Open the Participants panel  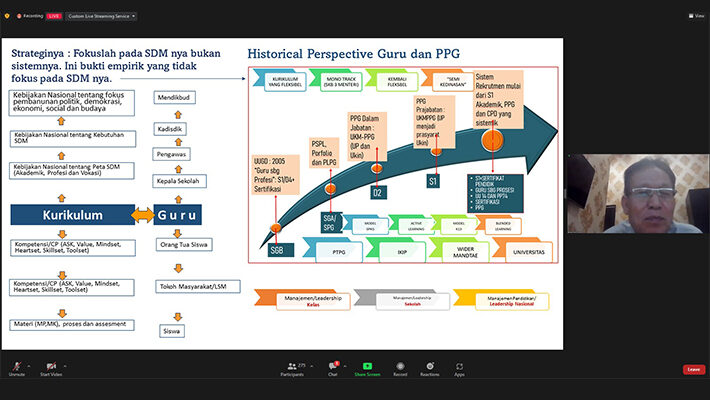292,367
